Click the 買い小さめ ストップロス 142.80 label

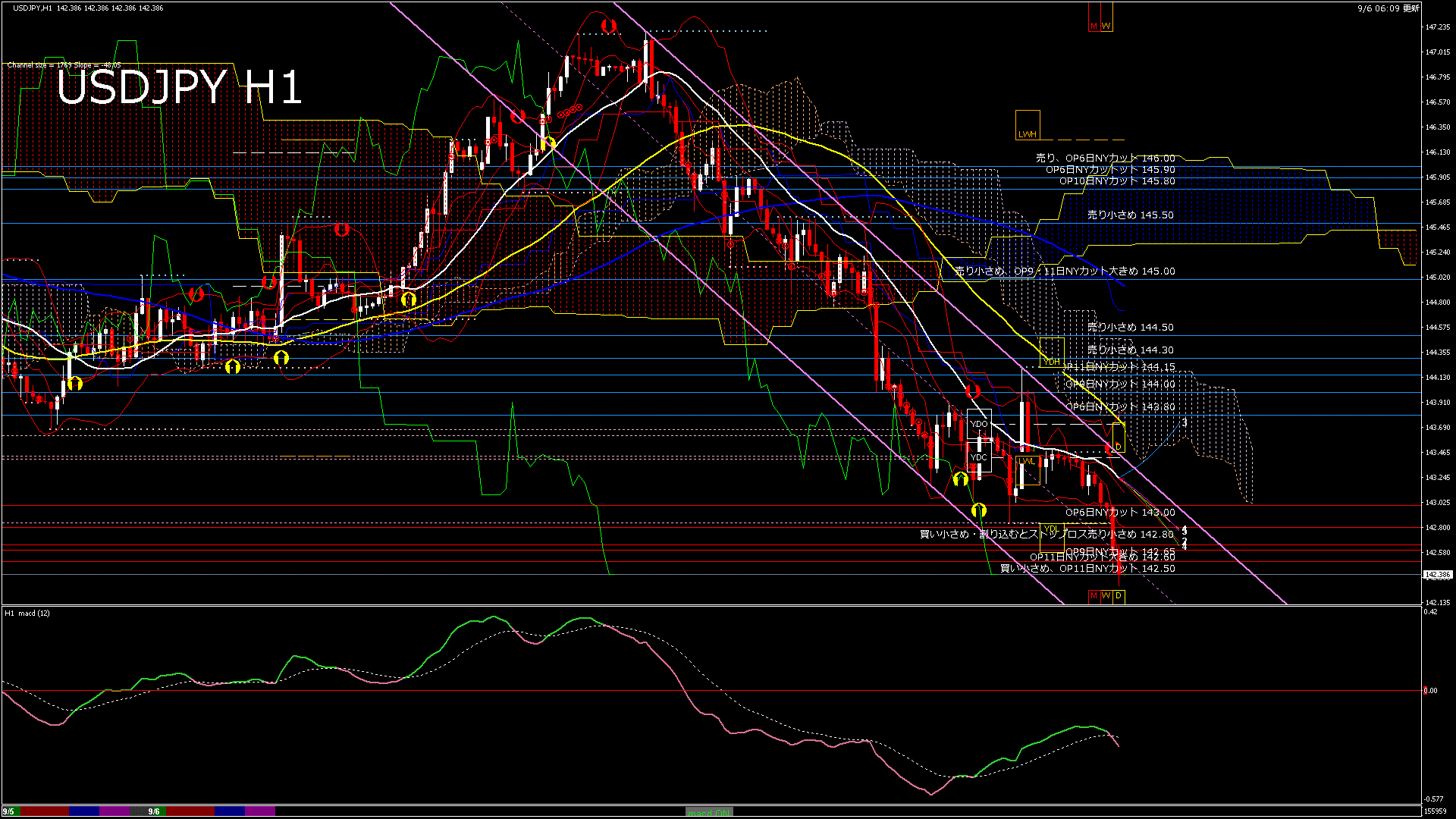coord(1046,534)
